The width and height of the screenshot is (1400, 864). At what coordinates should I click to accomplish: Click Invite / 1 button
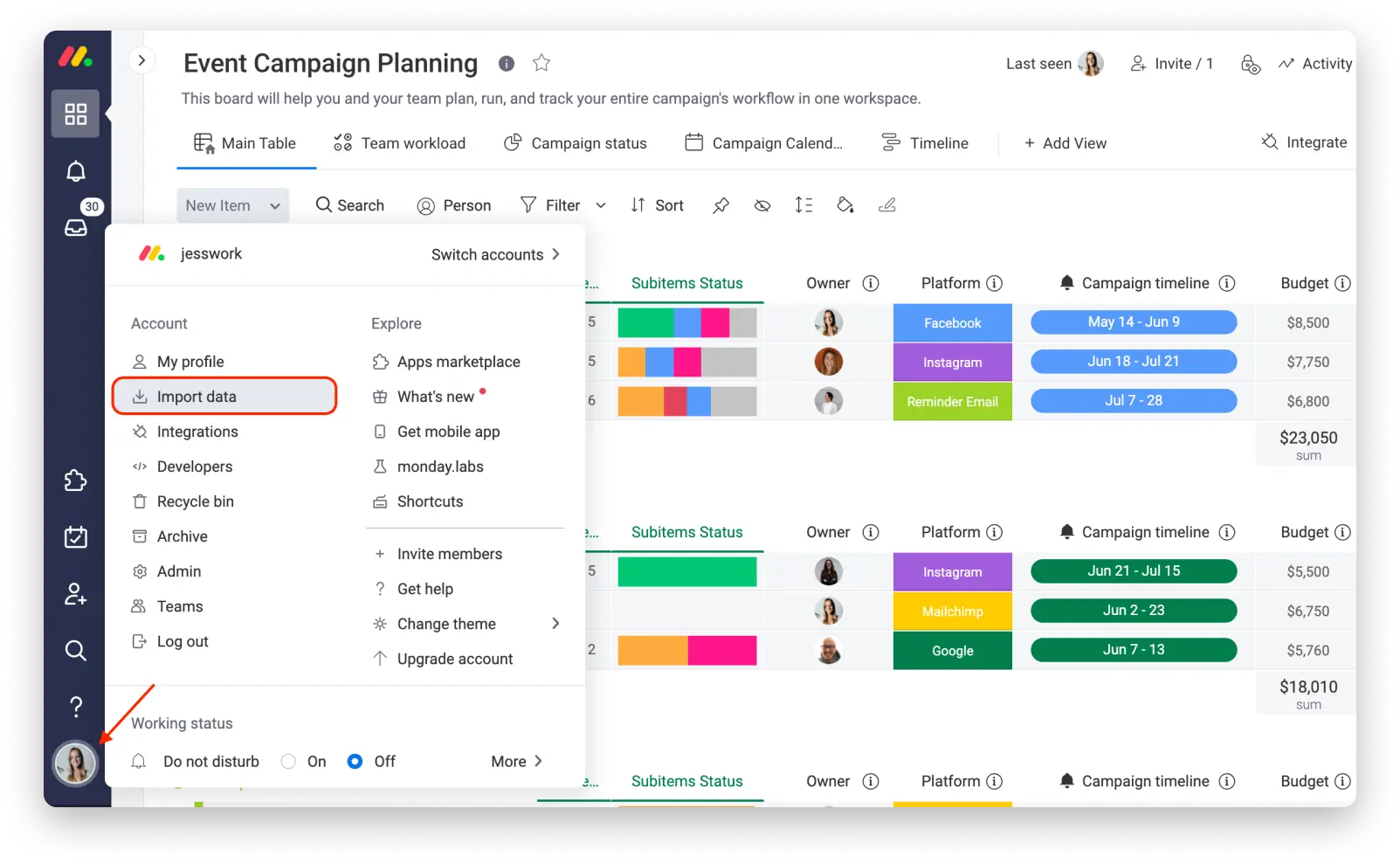point(1171,64)
